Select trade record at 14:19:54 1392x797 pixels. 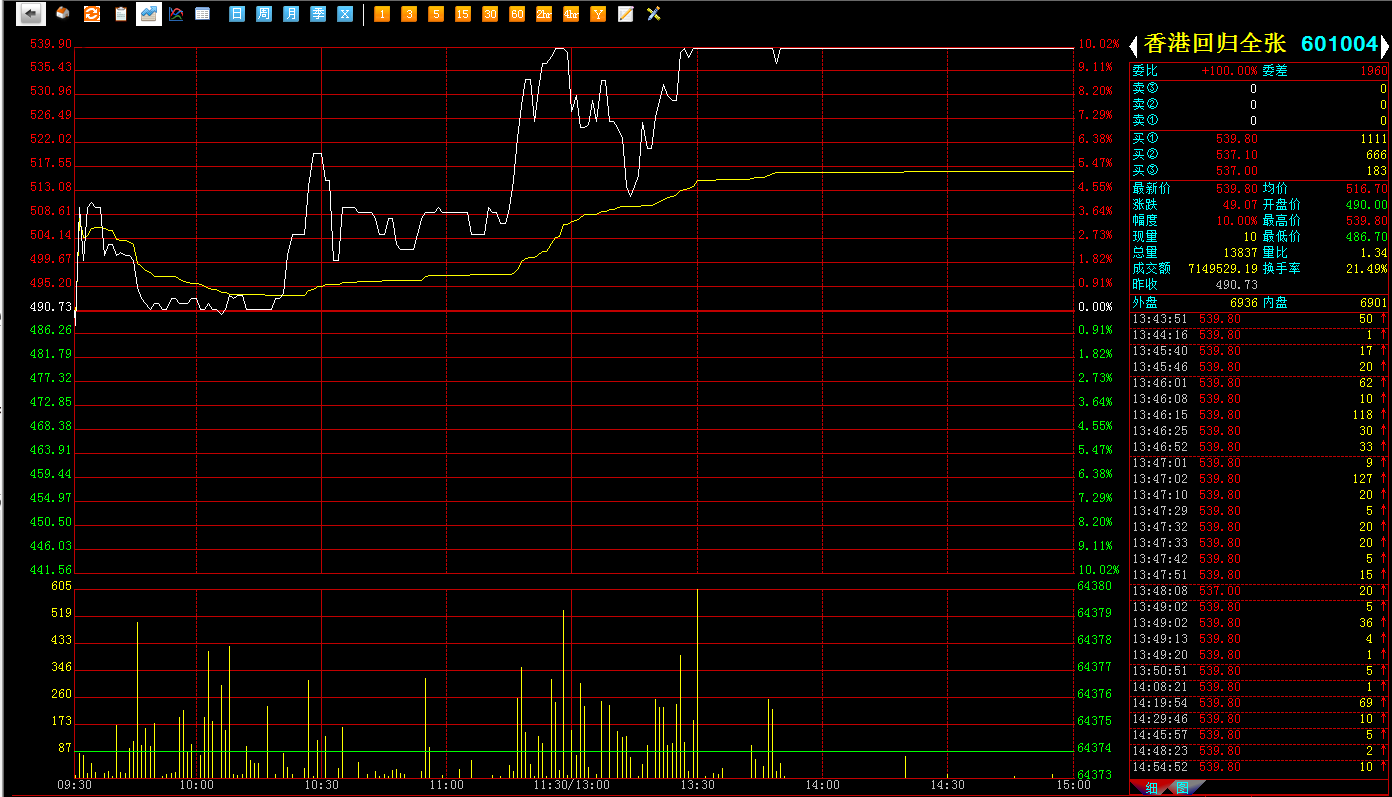click(1260, 703)
